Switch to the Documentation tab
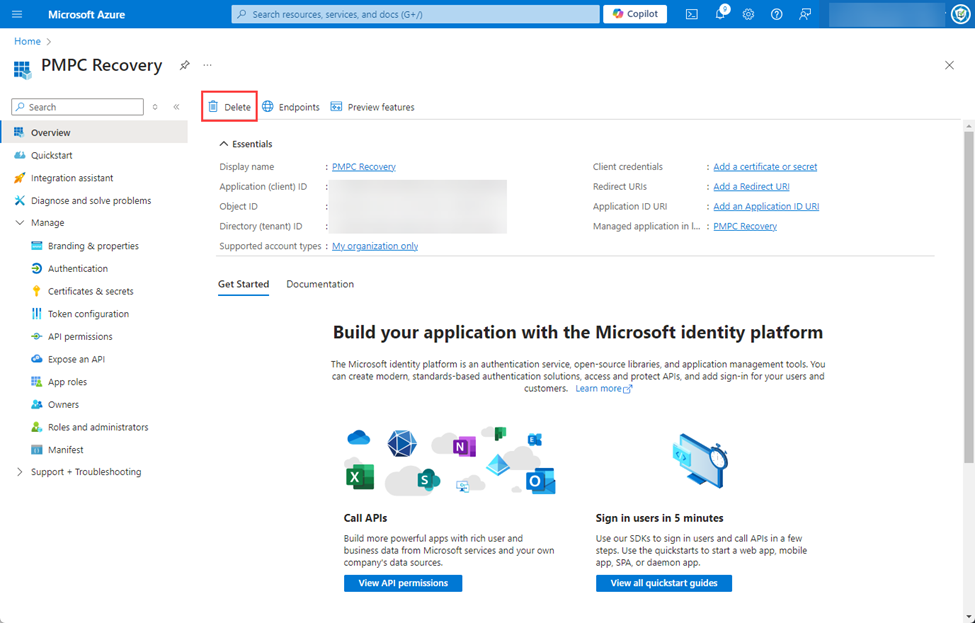 coord(320,284)
